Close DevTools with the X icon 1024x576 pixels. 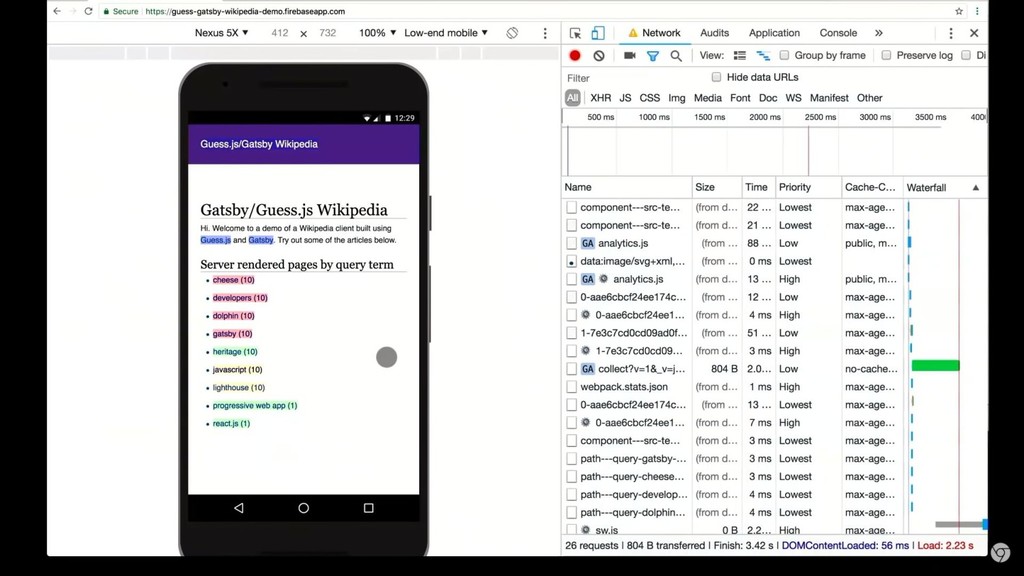974,33
